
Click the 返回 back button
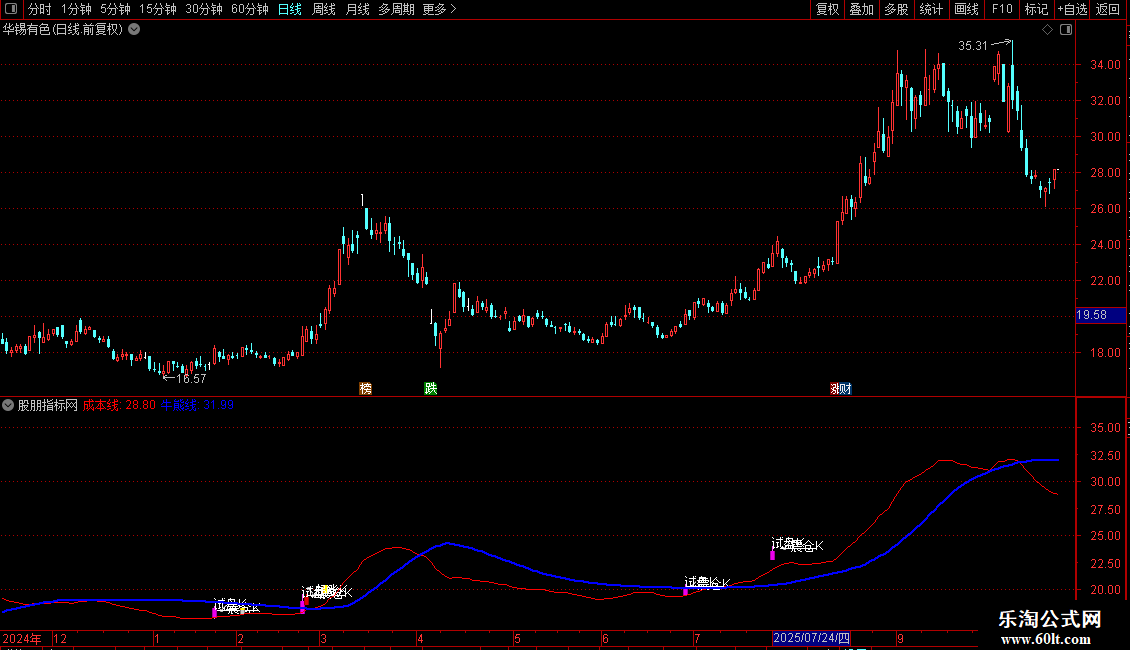[1108, 9]
